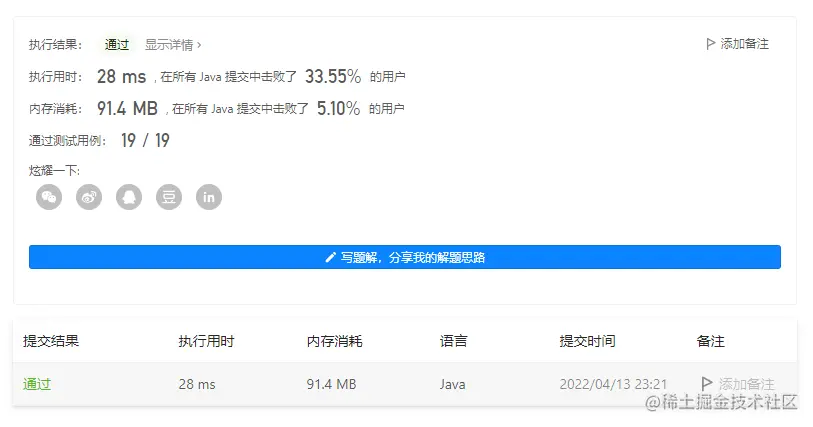This screenshot has width=813, height=427.
Task: Click the 炫耀一下 label
Action: tap(54, 170)
